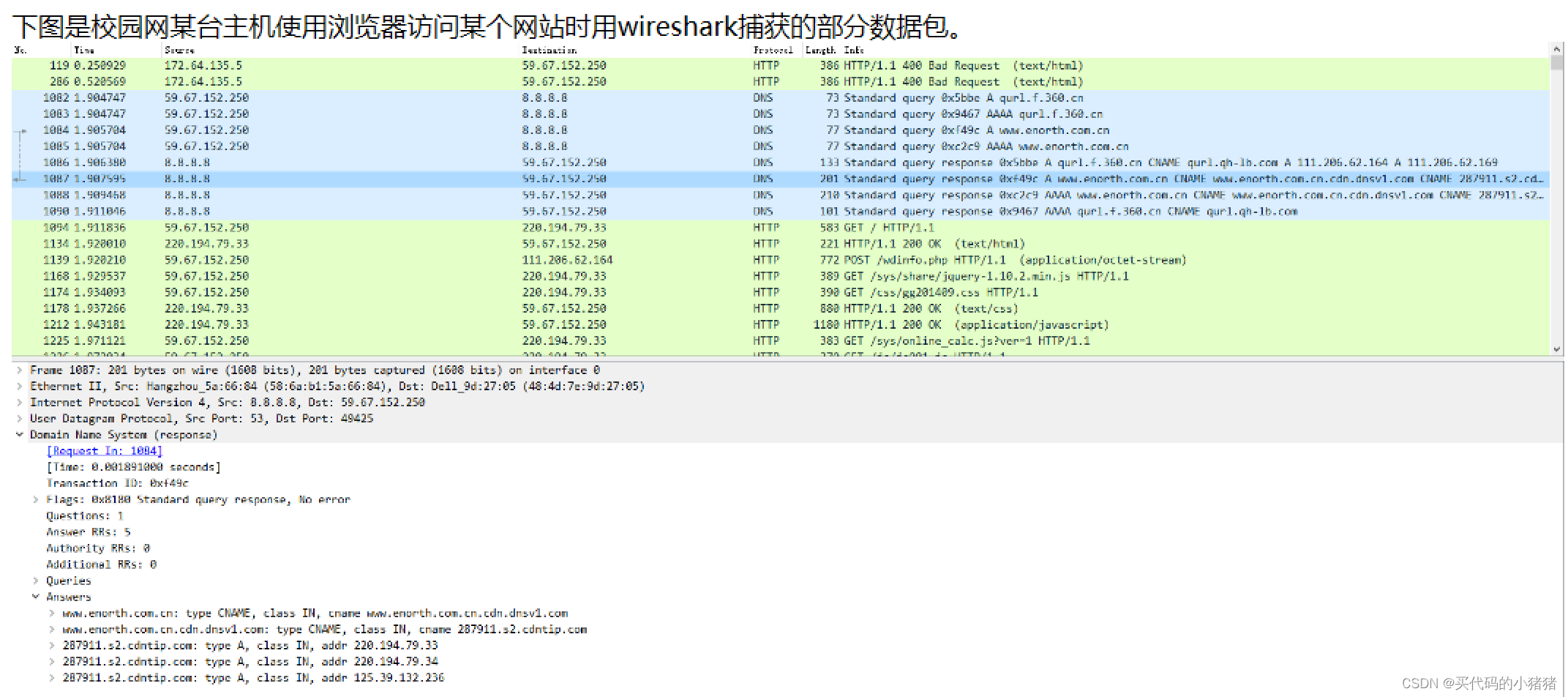This screenshot has height=697, width=1568.
Task: Collapse the Answers subtree
Action: tap(36, 597)
